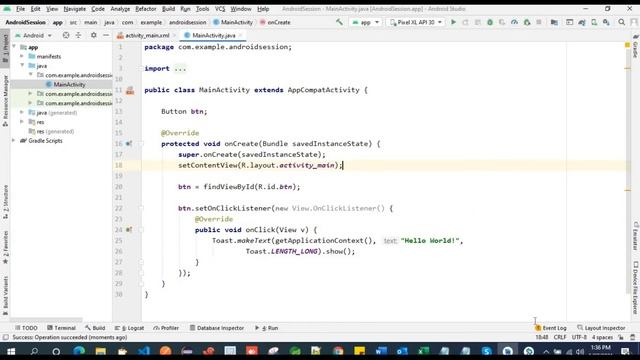
Task: Select the MainActivity.java editor tab
Action: pos(212,36)
